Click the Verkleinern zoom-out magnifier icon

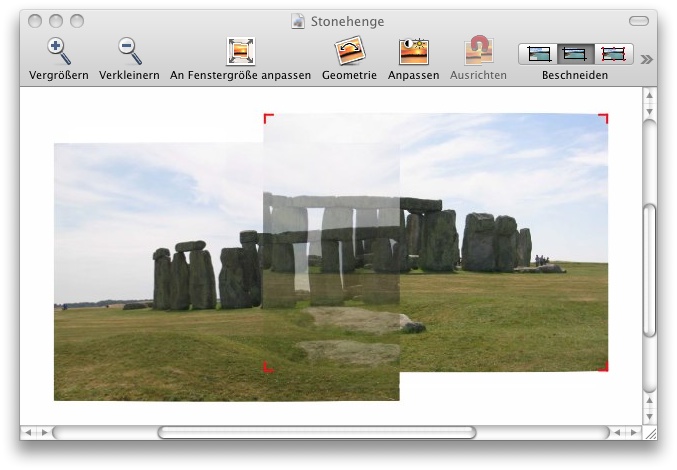[x=130, y=51]
